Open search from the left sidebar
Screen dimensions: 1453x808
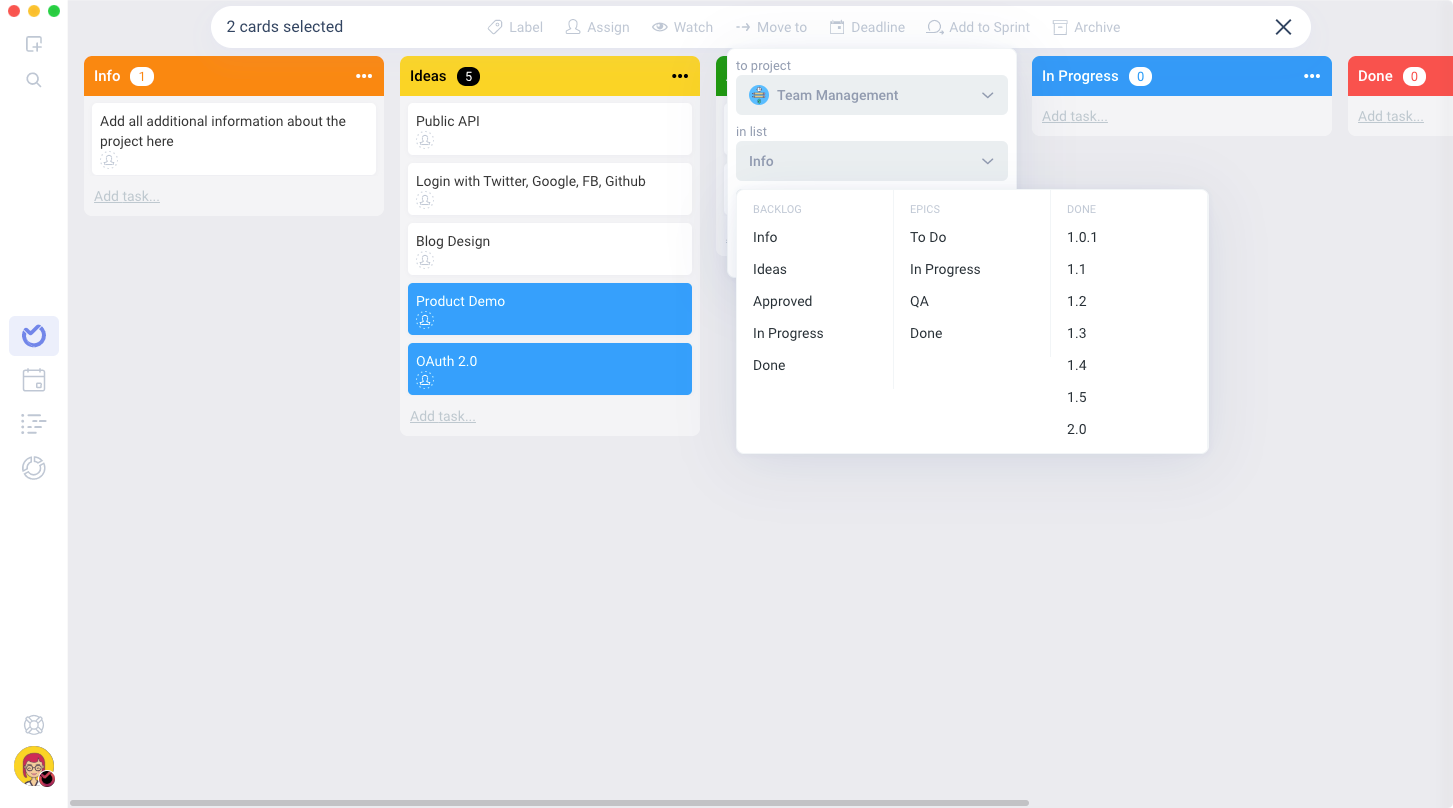click(x=34, y=80)
